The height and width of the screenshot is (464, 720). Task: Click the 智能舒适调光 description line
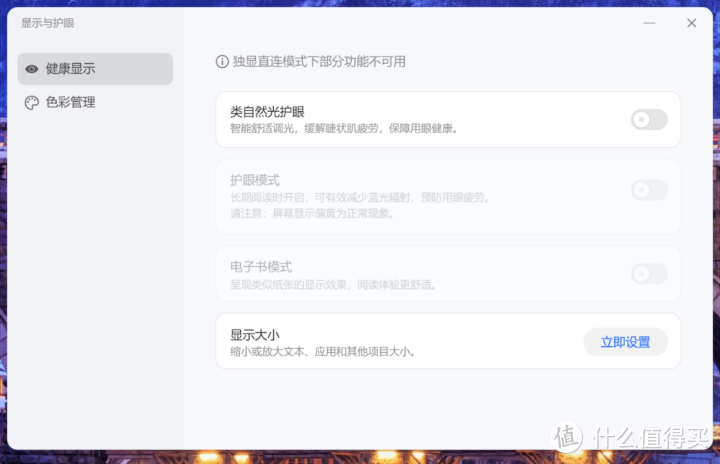[x=344, y=128]
